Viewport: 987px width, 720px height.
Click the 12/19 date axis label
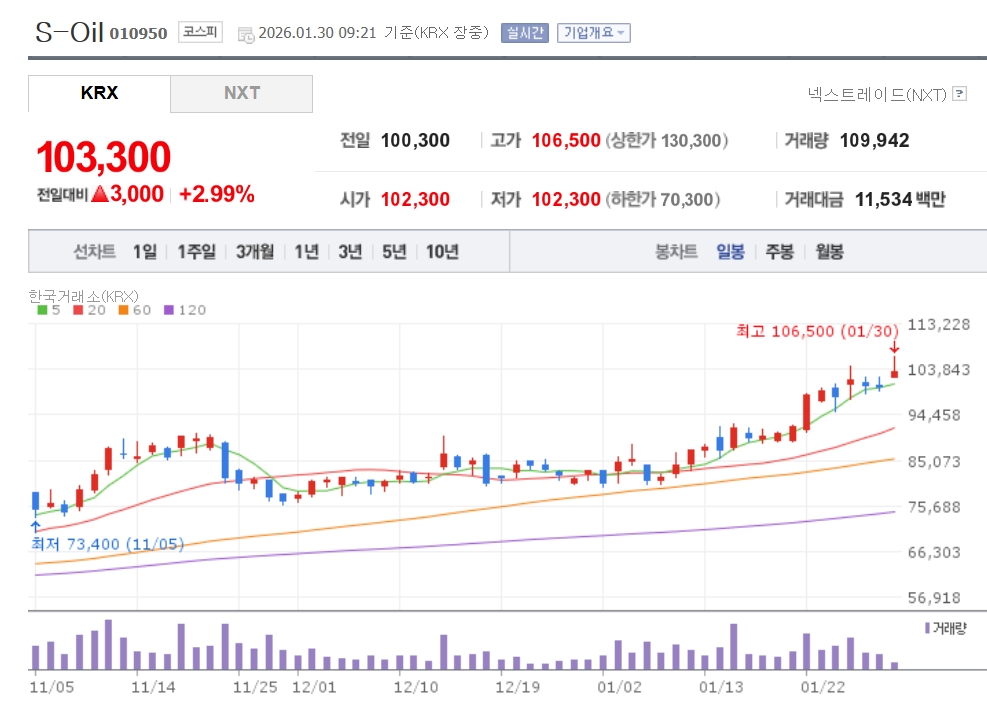click(x=517, y=687)
